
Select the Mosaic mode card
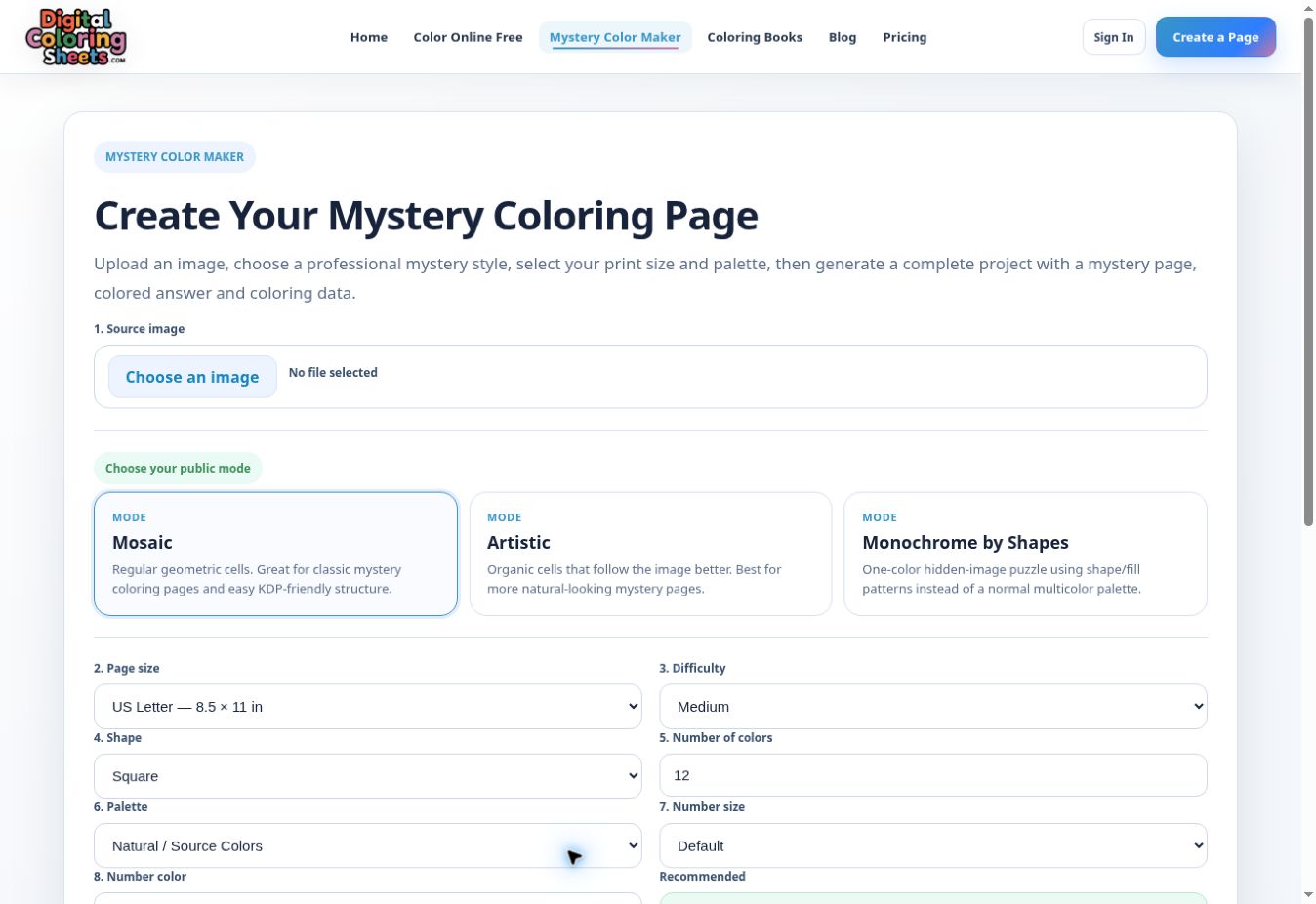tap(275, 554)
